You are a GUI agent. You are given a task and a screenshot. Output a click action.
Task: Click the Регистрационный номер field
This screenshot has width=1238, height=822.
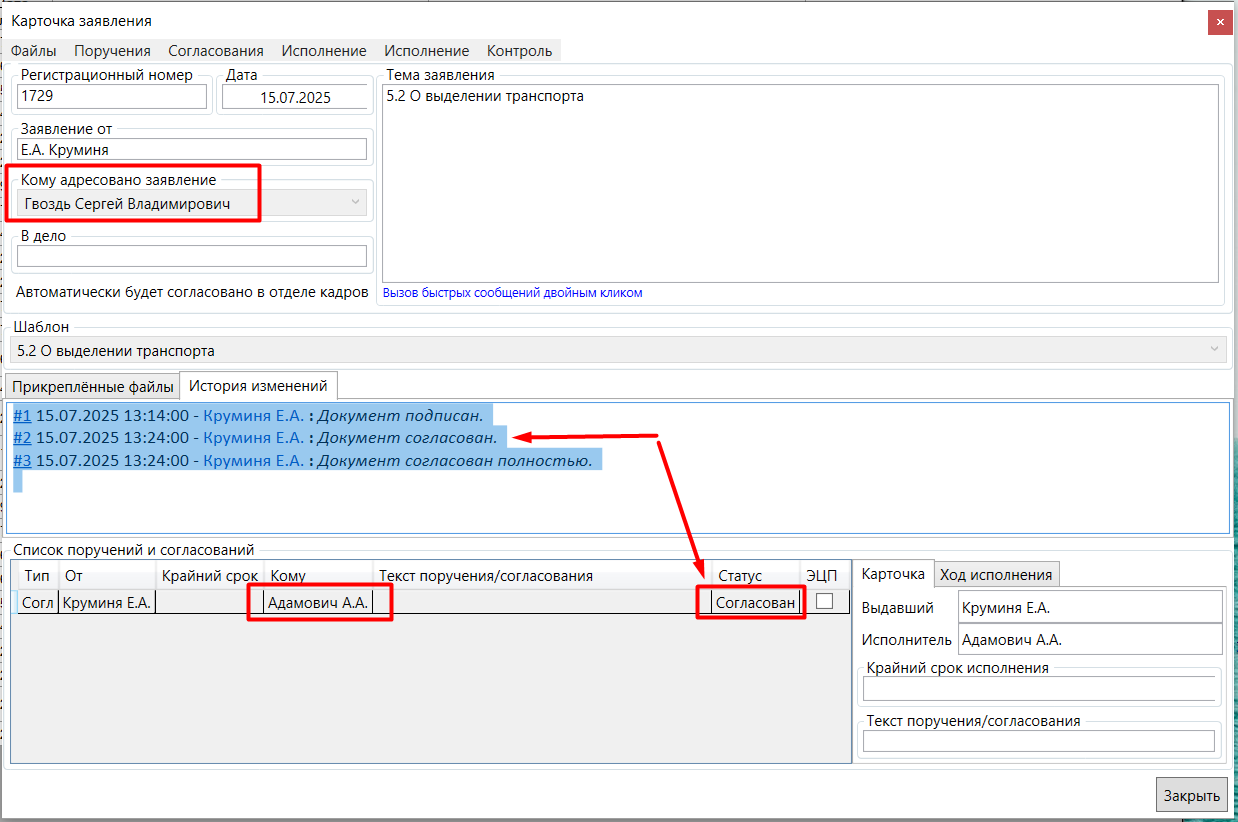(x=112, y=97)
